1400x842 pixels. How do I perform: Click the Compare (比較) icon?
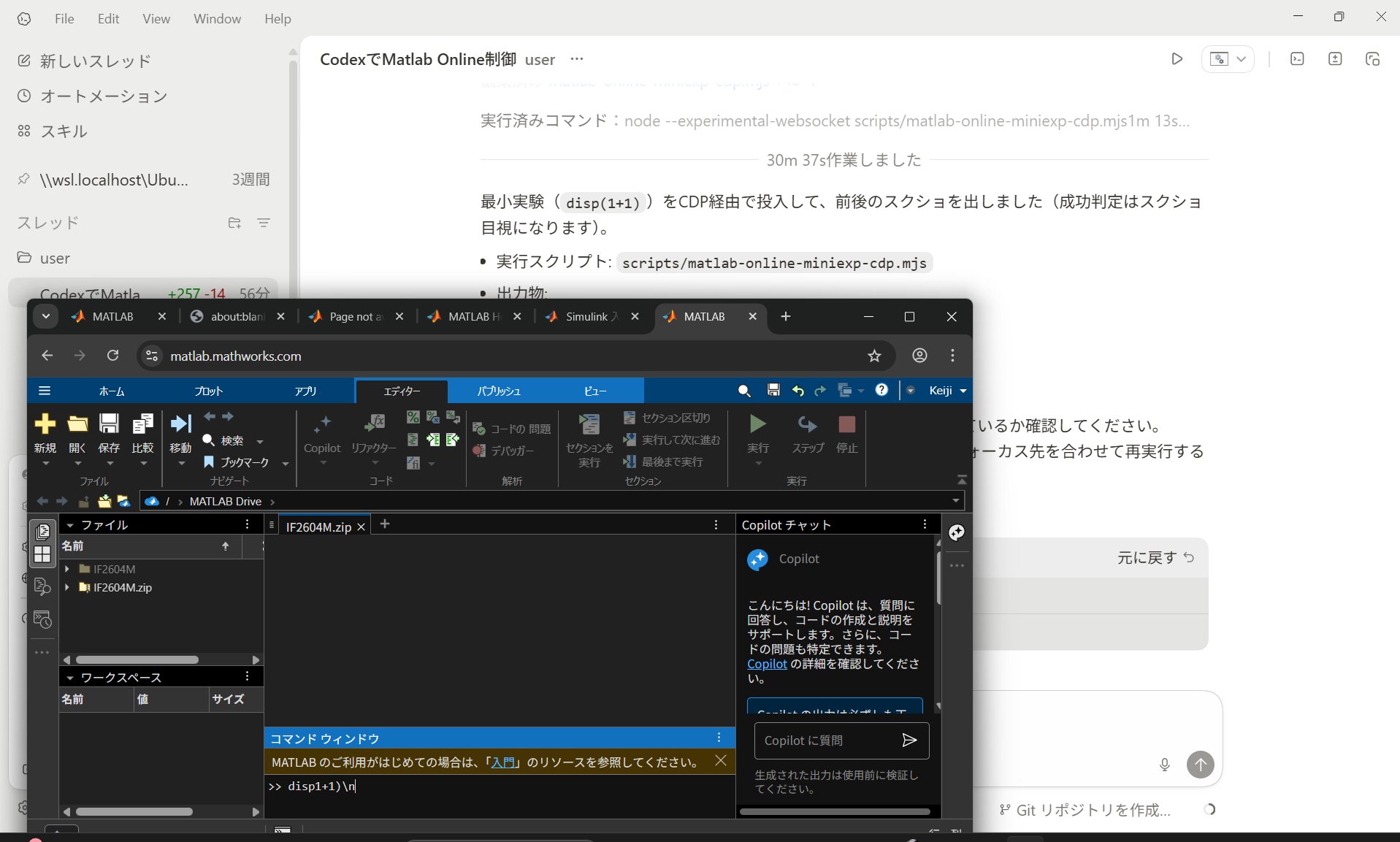[x=142, y=424]
